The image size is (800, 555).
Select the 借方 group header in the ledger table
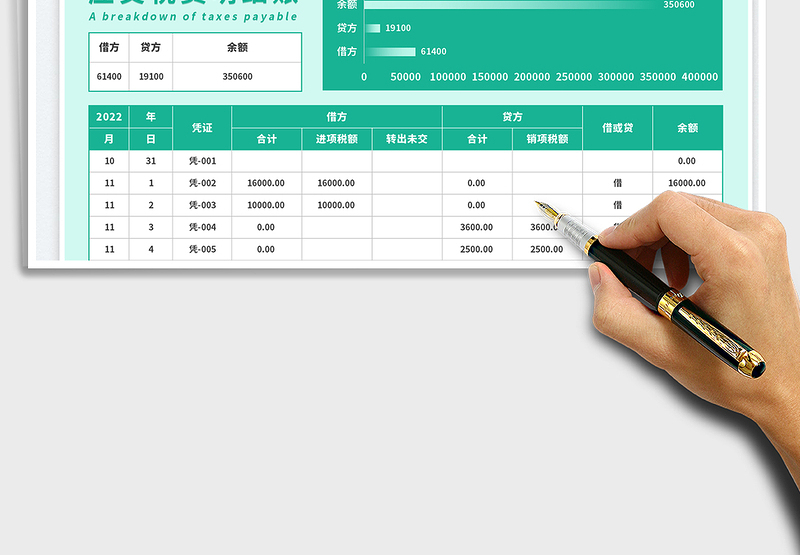click(x=337, y=117)
